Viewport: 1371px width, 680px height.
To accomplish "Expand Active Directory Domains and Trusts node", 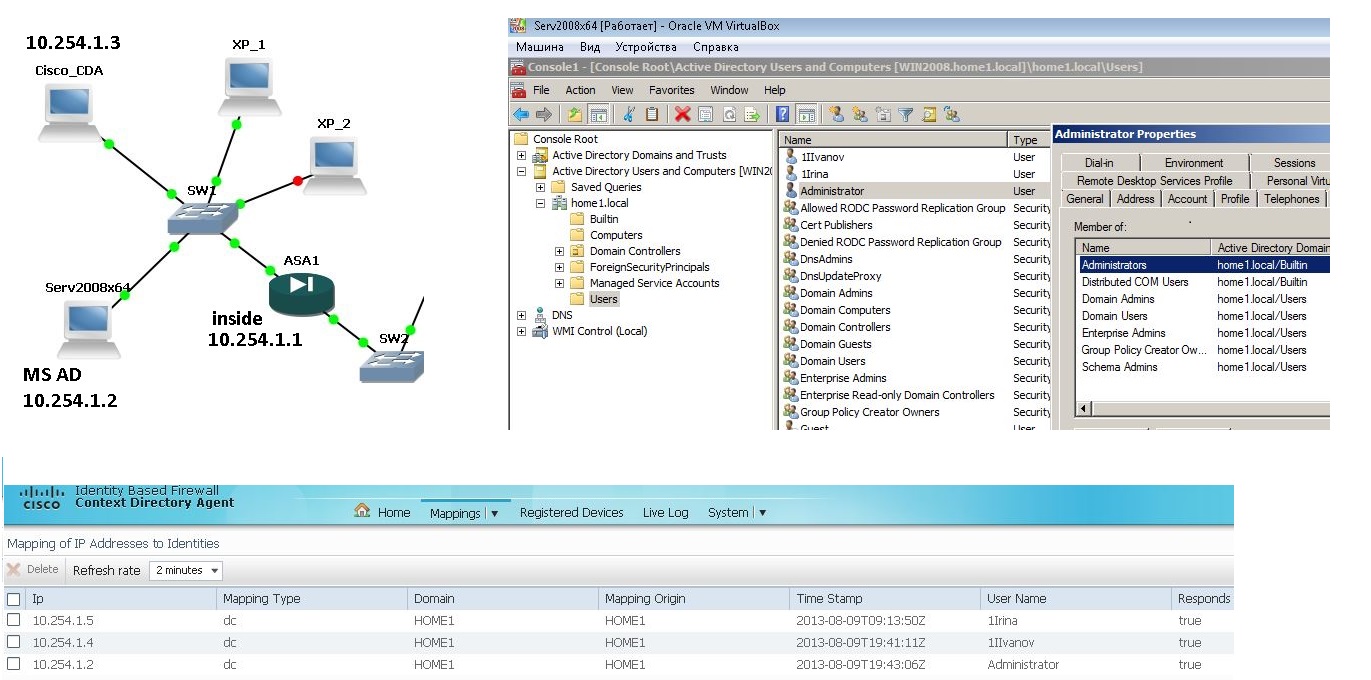I will (521, 155).
